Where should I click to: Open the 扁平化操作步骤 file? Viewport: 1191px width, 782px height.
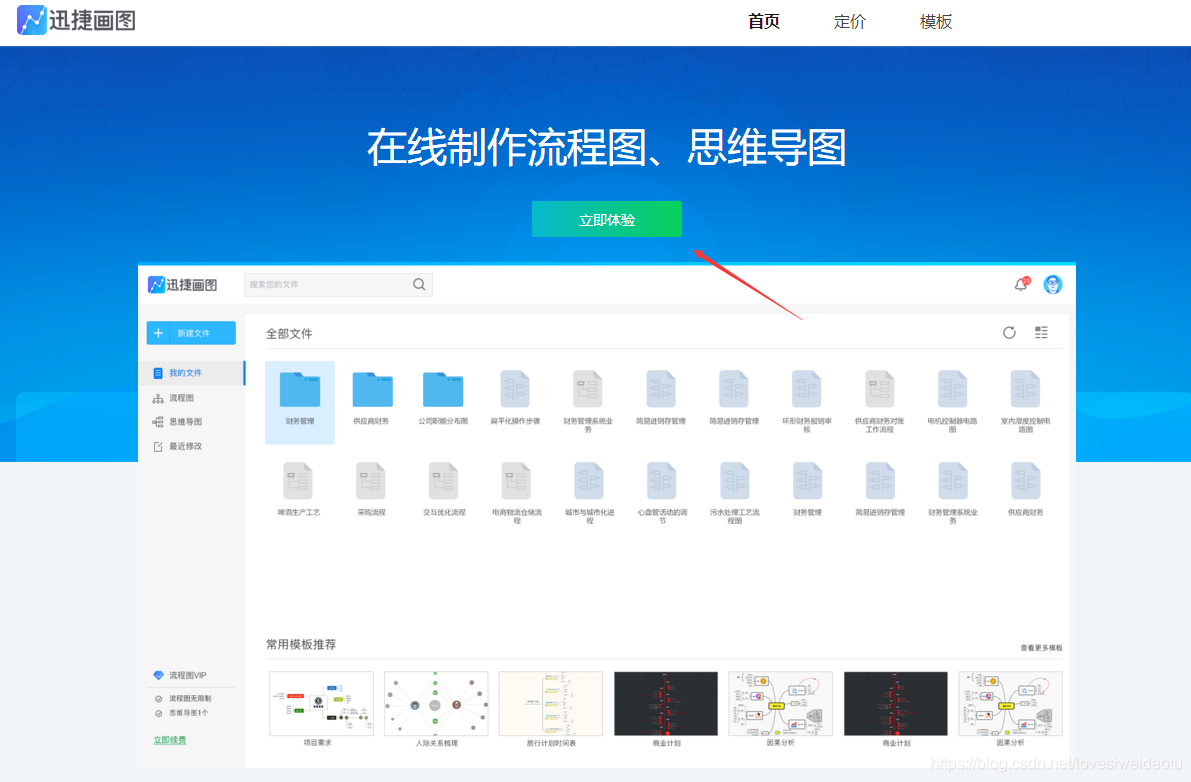515,399
